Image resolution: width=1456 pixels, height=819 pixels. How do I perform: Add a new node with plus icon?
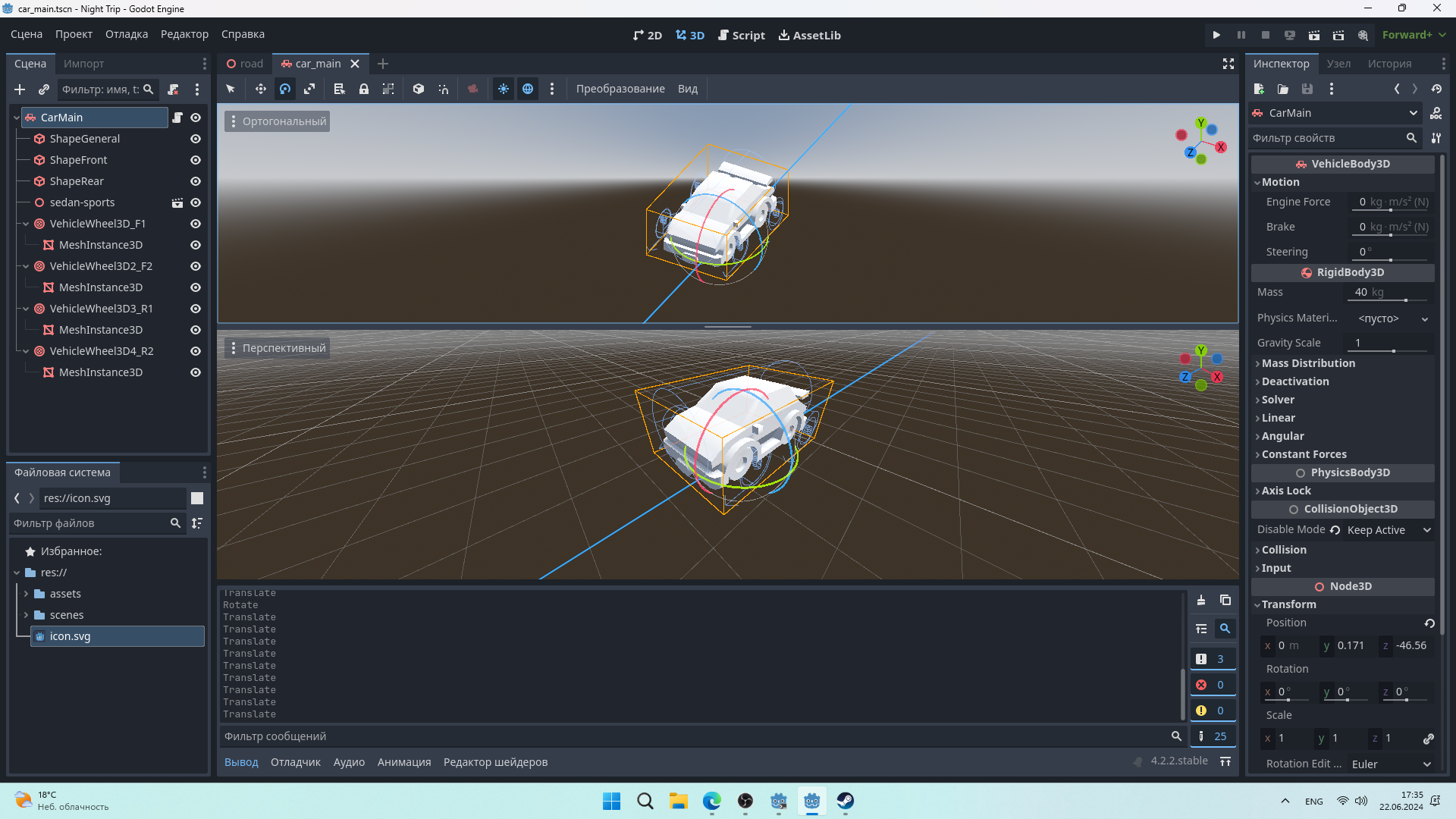(20, 89)
